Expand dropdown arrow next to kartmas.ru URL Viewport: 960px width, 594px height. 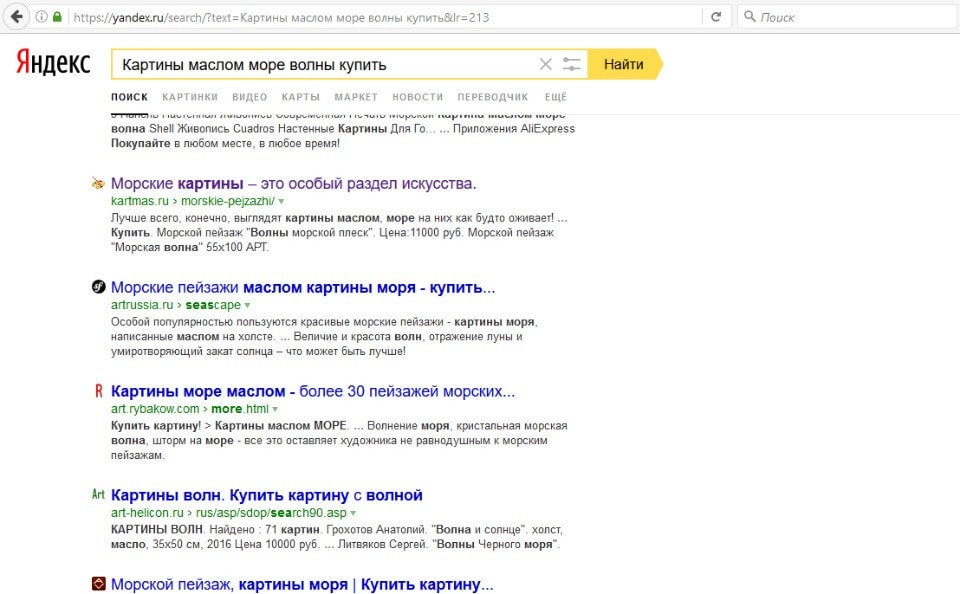coord(281,201)
